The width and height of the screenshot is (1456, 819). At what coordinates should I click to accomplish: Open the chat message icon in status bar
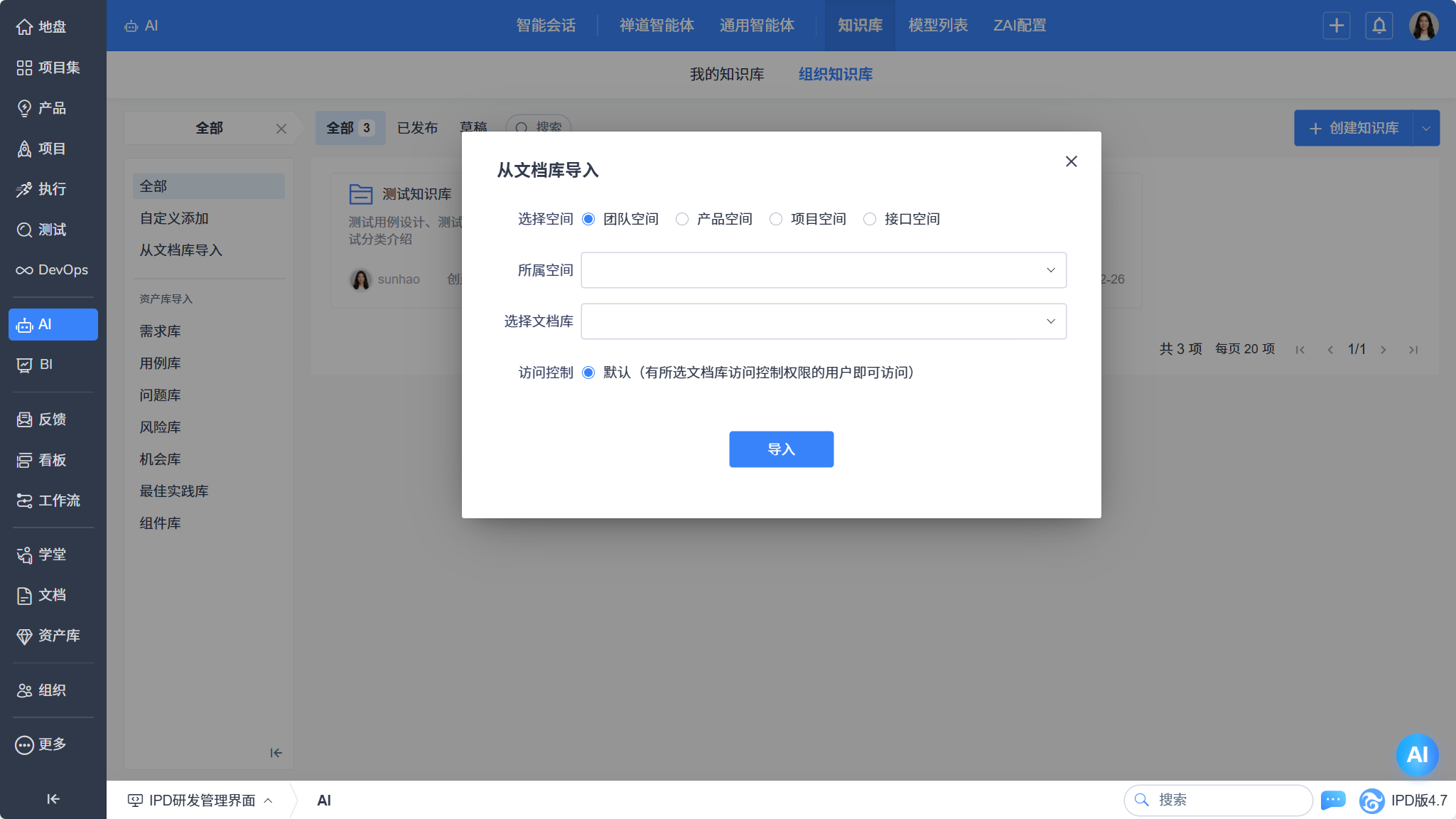[1332, 800]
